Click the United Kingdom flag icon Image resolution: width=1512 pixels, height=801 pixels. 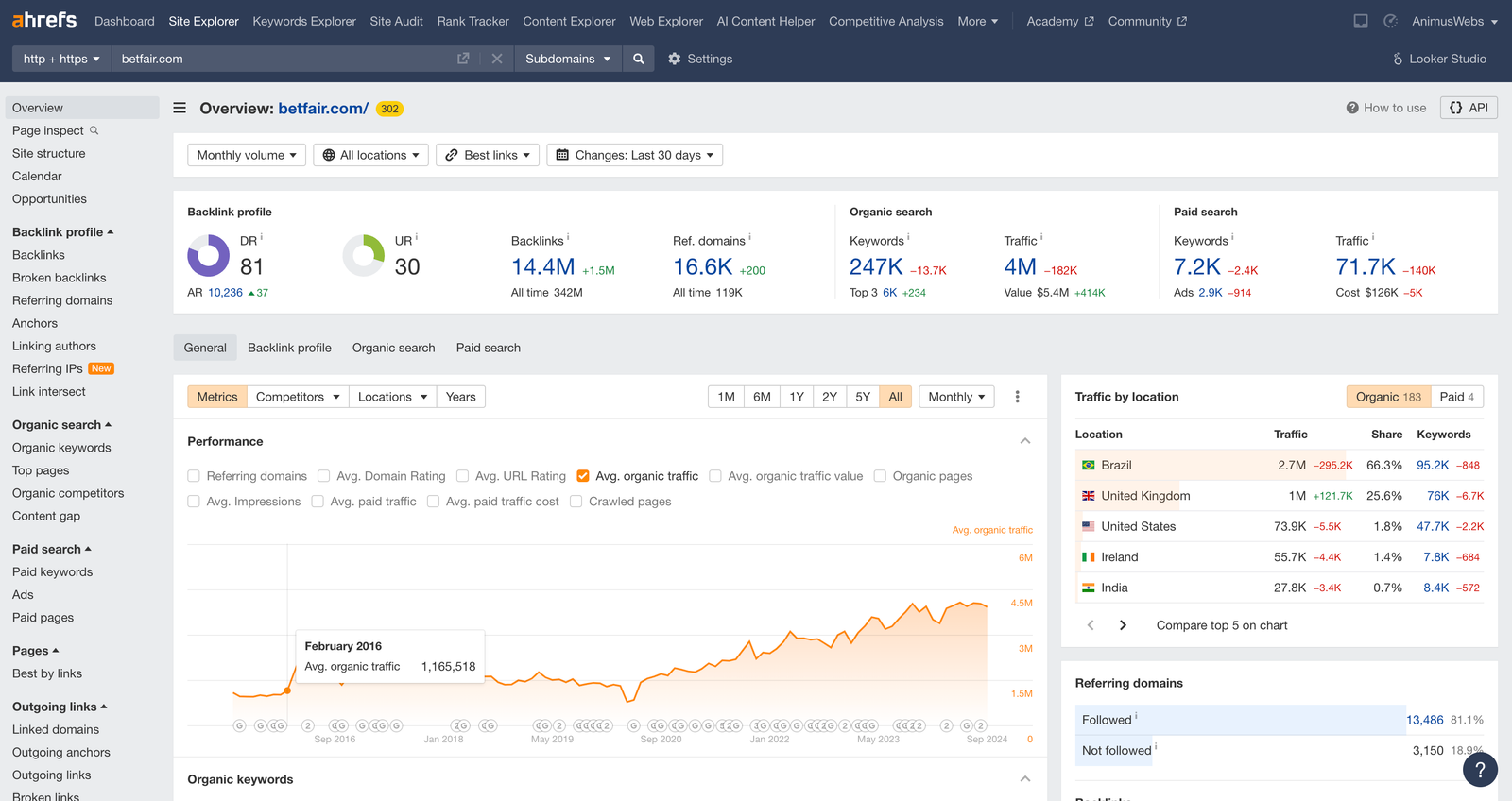[x=1089, y=496]
